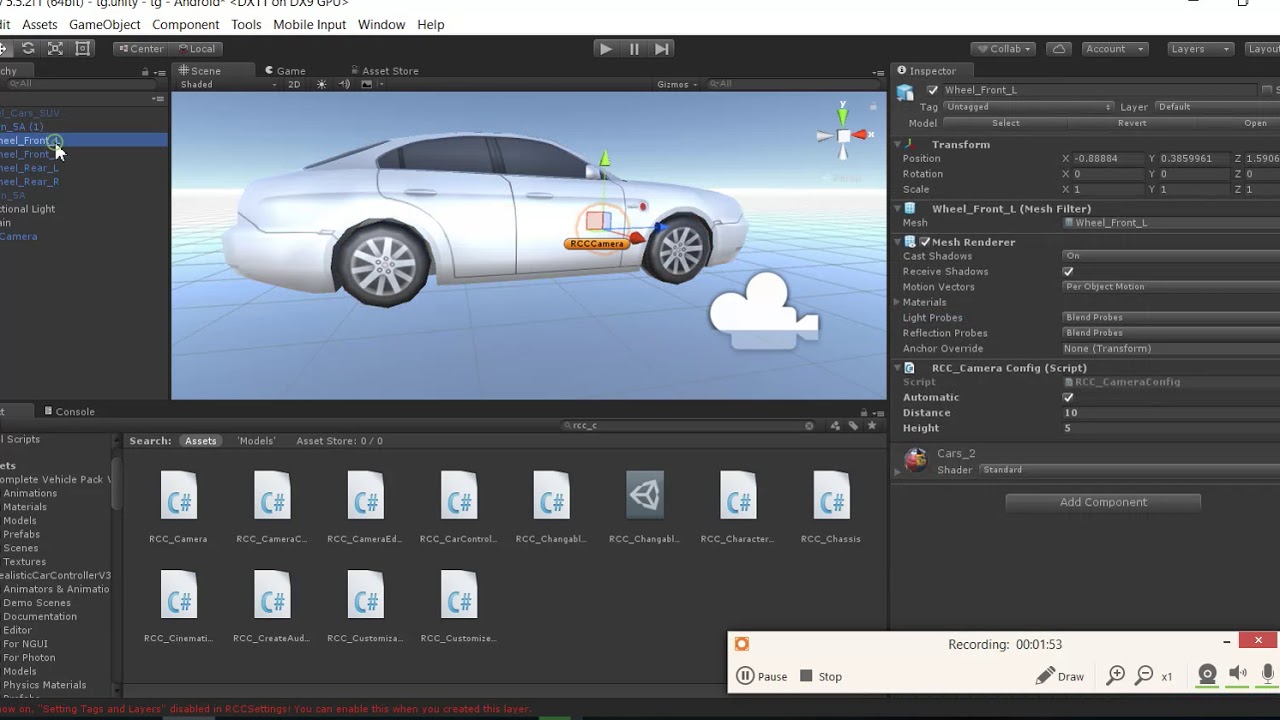Toggle the recorder speaker sound icon
Screen dimensions: 1280x720
point(1238,675)
